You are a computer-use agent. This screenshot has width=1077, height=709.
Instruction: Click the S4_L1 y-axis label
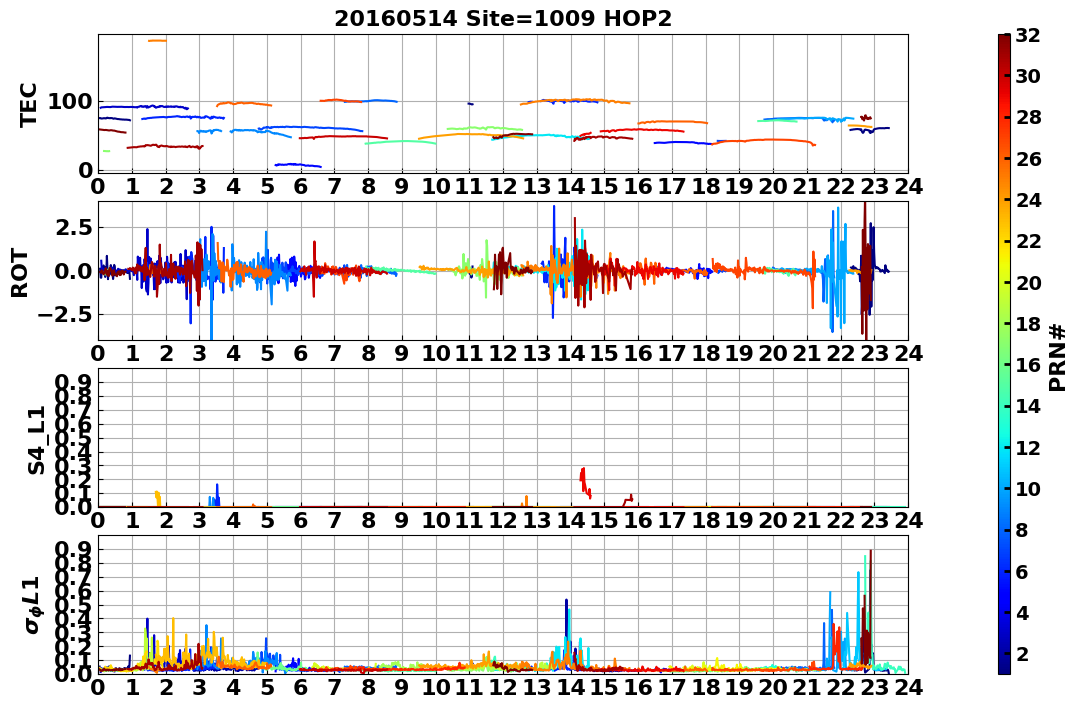point(36,440)
